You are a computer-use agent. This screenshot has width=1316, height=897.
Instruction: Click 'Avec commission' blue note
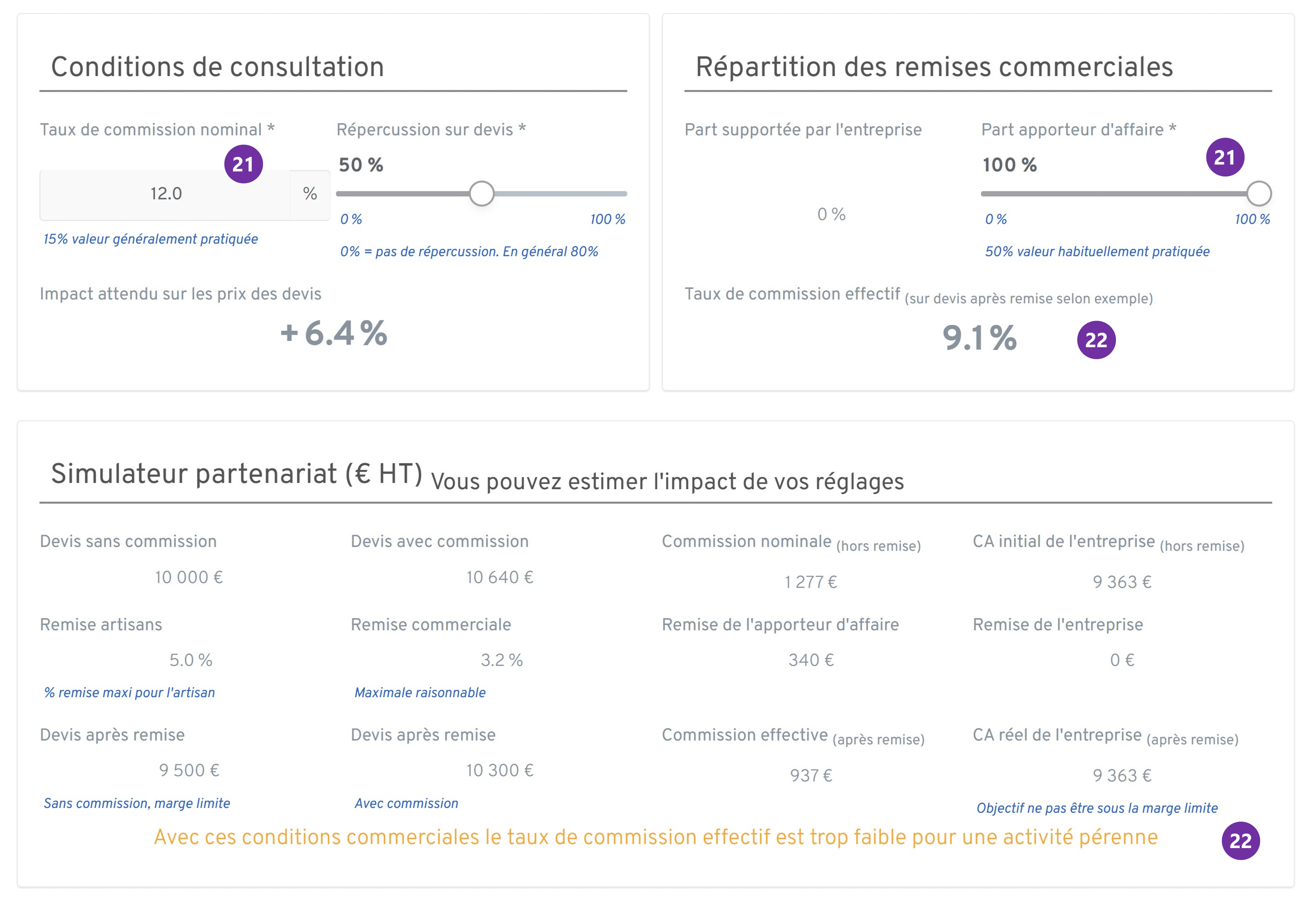405,802
